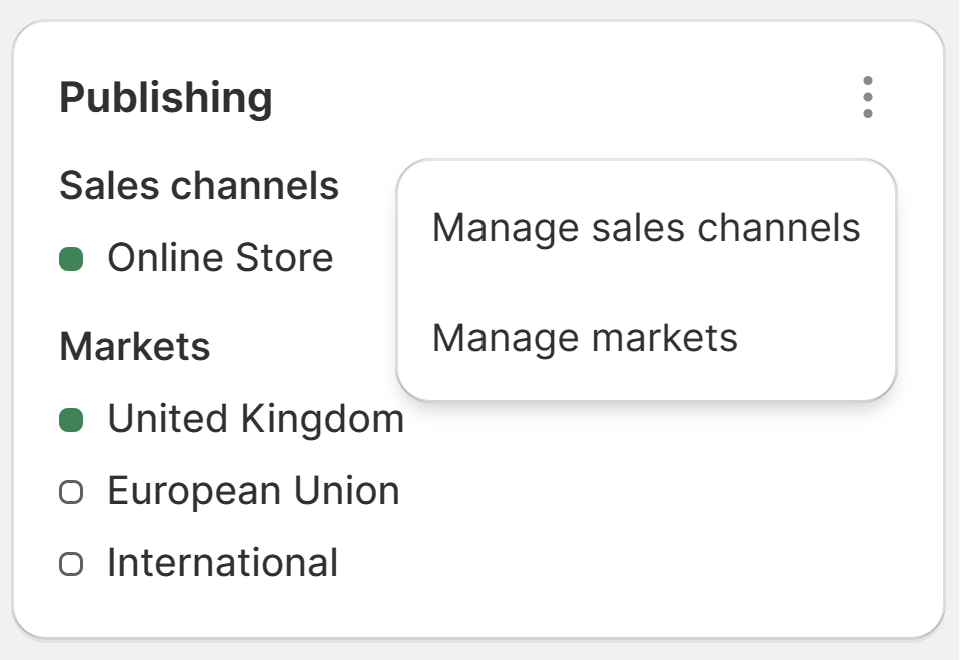
Task: Click the green indicator next to United Kingdom
Action: [74, 419]
